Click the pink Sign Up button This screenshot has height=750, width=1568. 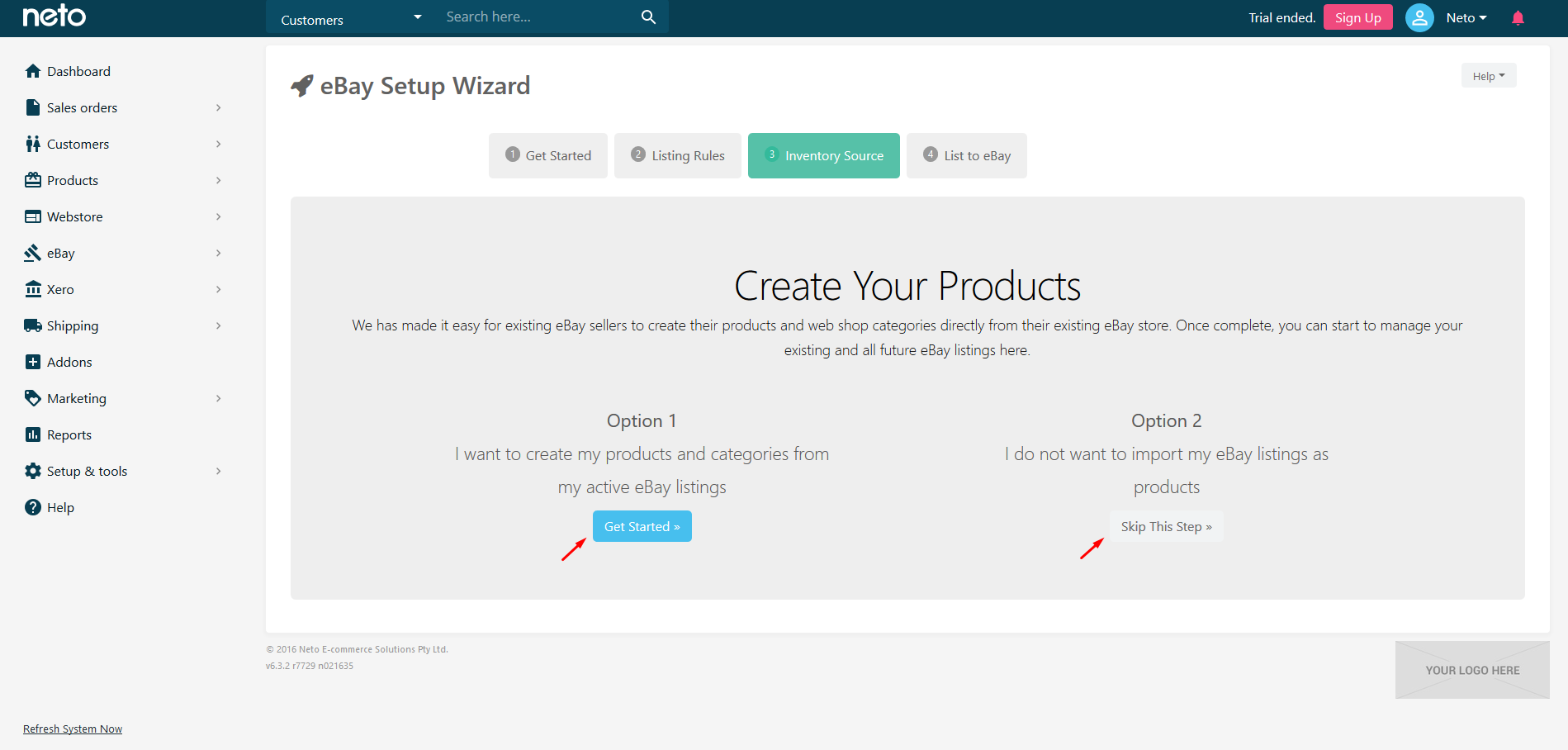pyautogui.click(x=1358, y=17)
